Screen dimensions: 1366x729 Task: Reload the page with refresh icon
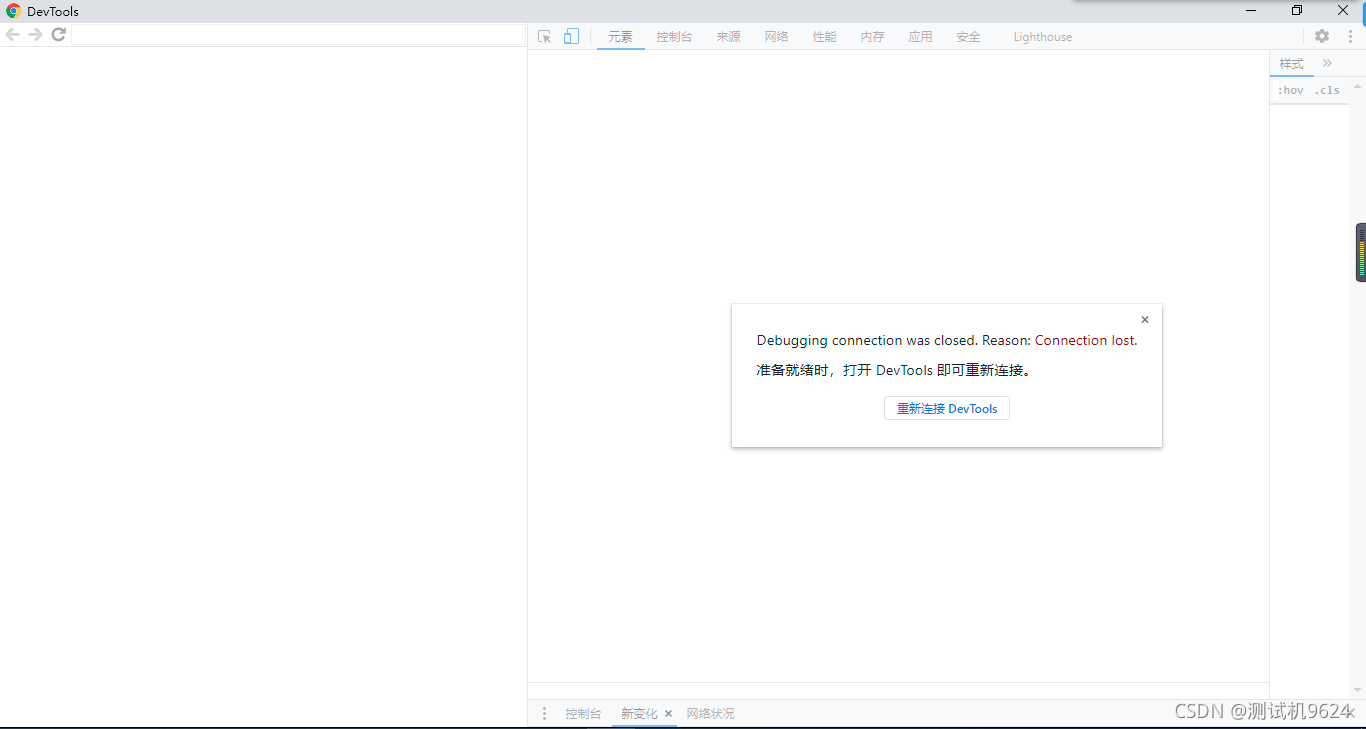(59, 35)
